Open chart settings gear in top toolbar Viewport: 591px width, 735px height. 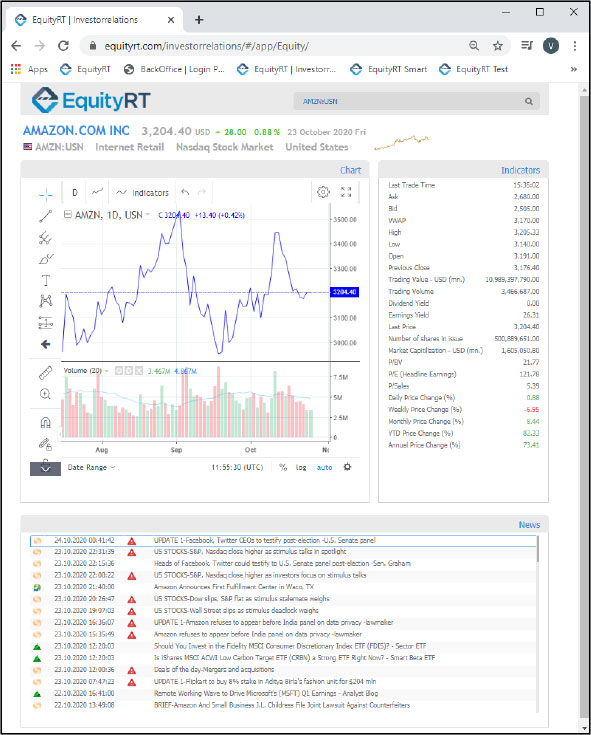coord(323,192)
